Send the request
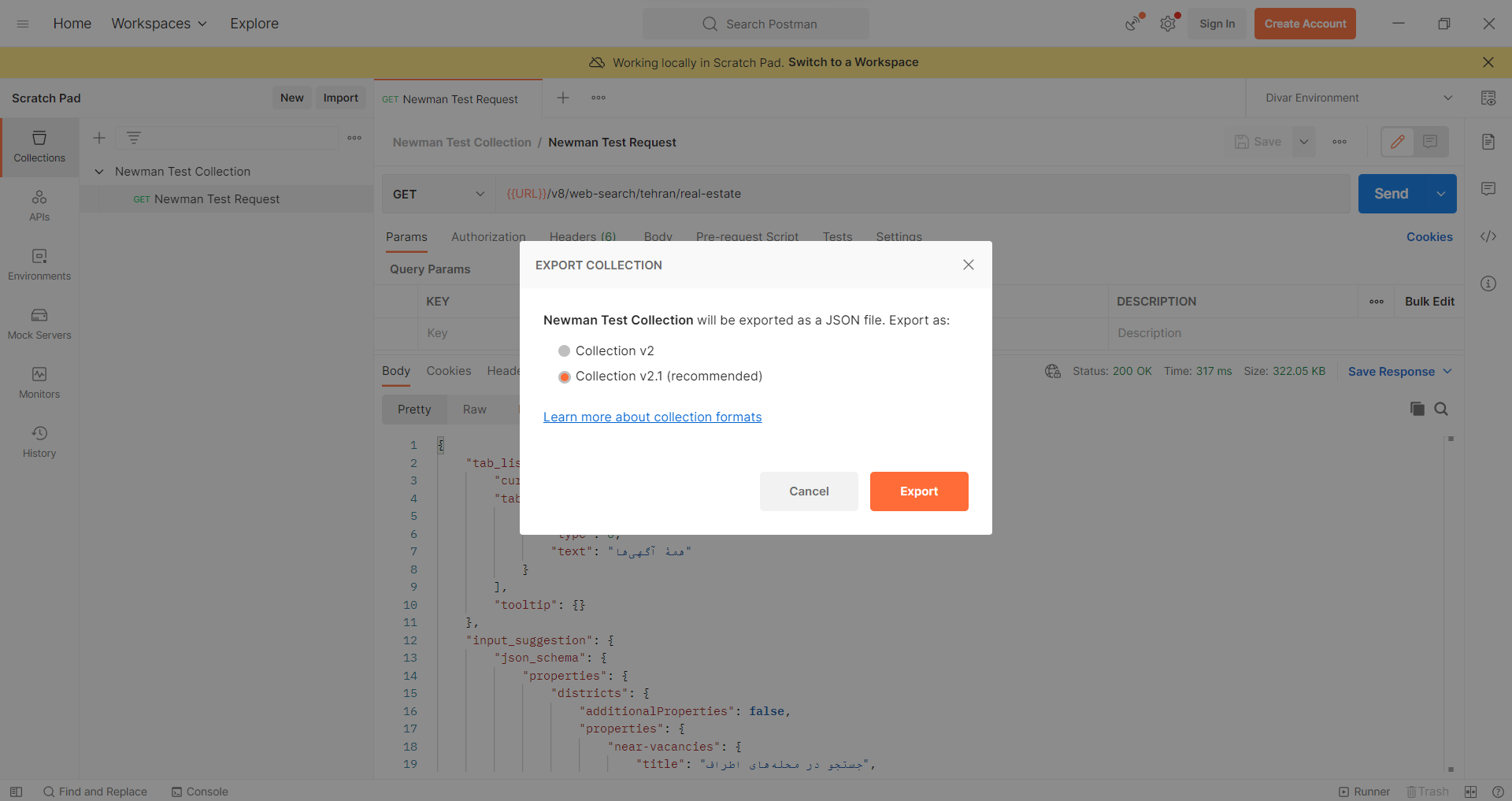This screenshot has height=801, width=1512. 1392,194
